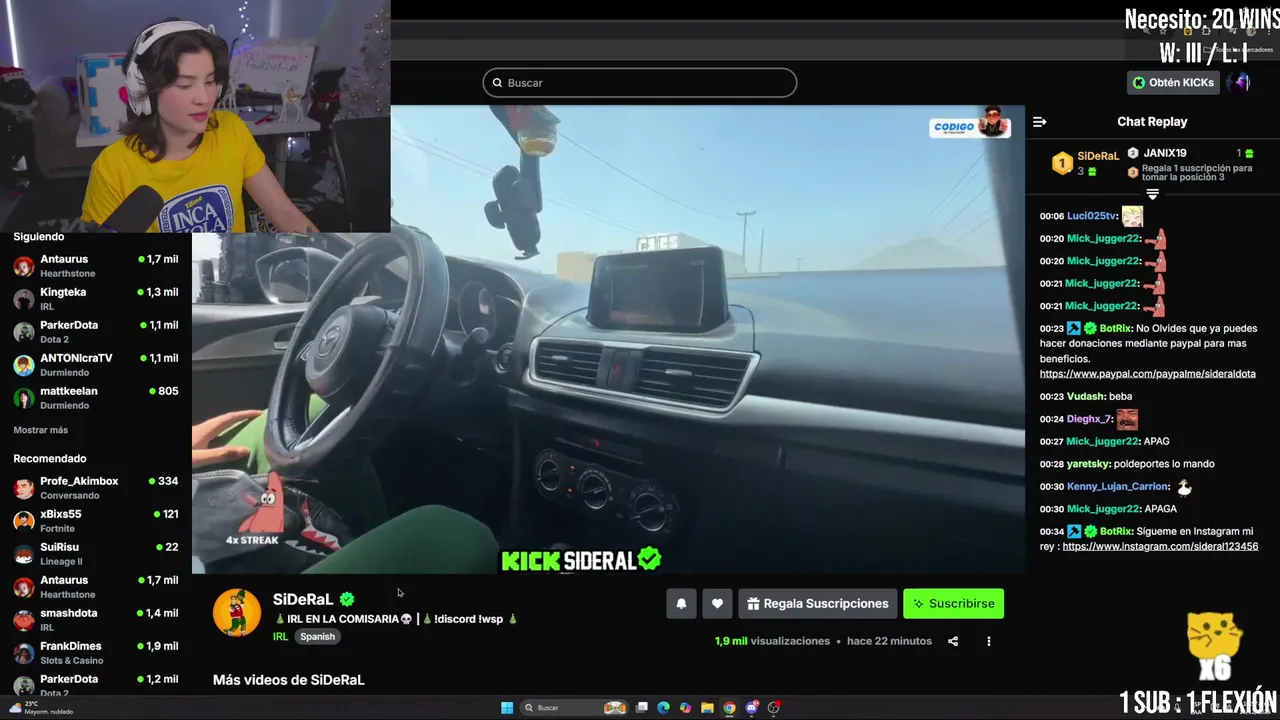This screenshot has height=720, width=1280.
Task: Click SiDeRaL top gifter entry
Action: tap(1085, 163)
